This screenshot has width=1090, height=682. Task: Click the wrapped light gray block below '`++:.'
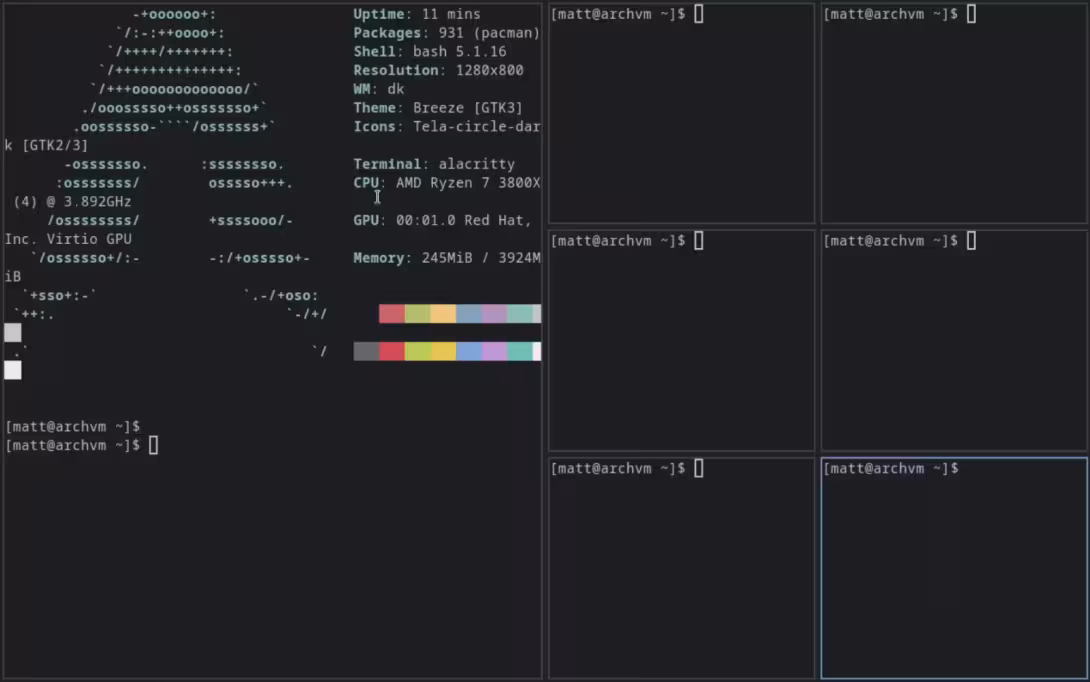[13, 333]
